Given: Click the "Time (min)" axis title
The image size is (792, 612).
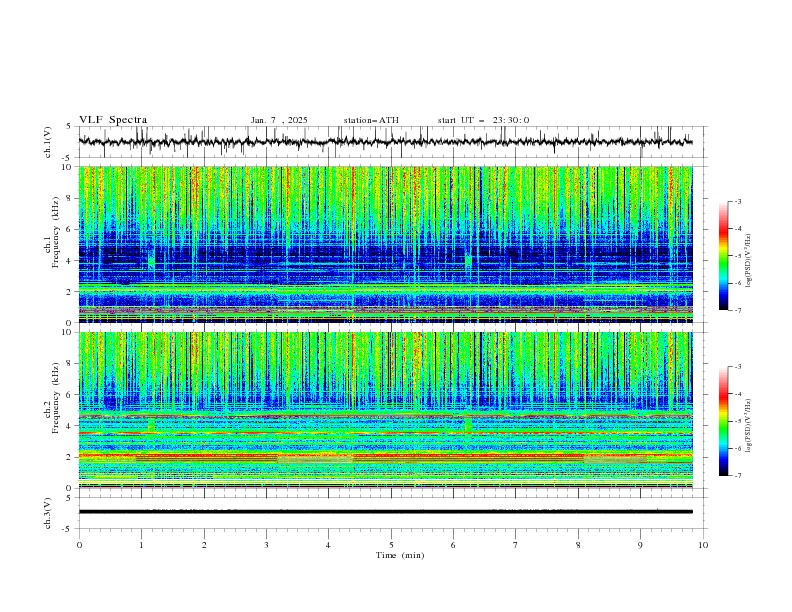Looking at the screenshot, I should tap(400, 555).
